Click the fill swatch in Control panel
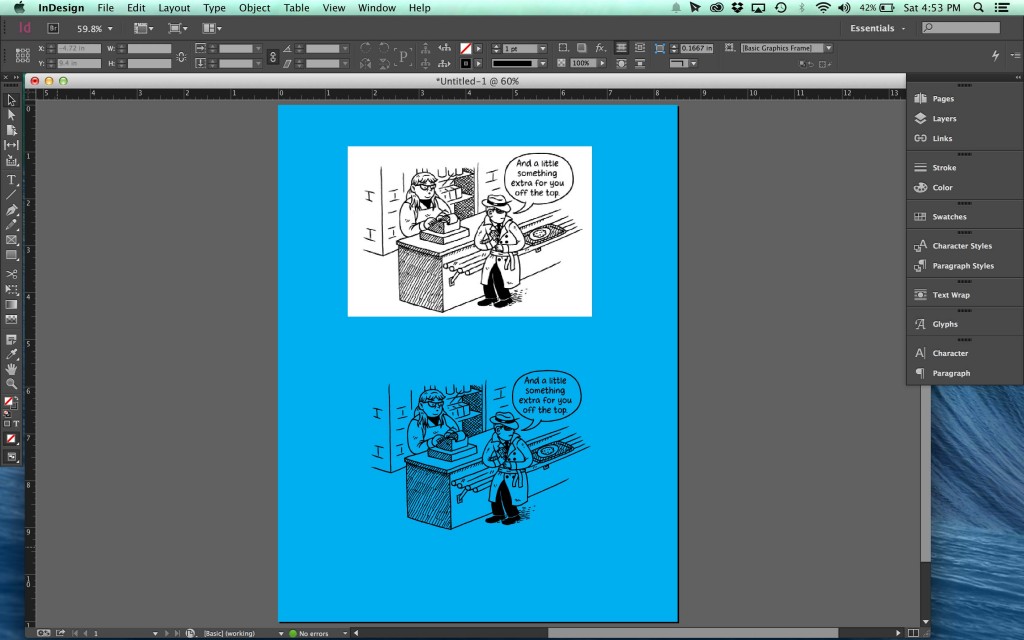Viewport: 1024px width, 640px height. 466,49
